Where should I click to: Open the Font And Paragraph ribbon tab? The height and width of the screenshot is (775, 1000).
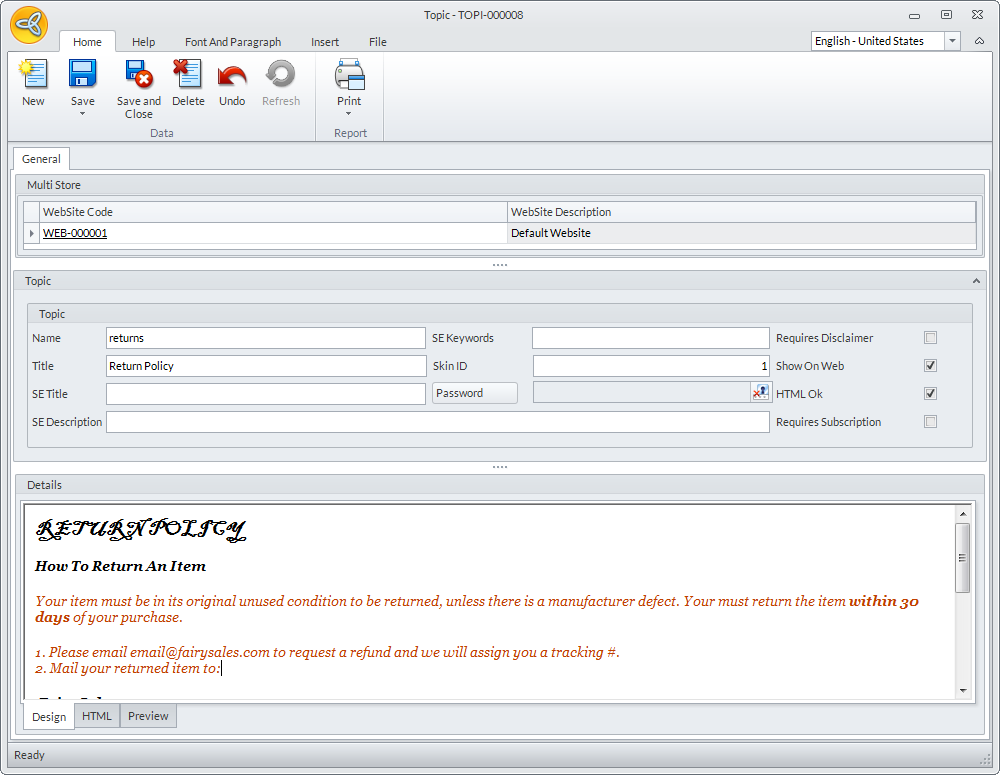click(x=233, y=42)
